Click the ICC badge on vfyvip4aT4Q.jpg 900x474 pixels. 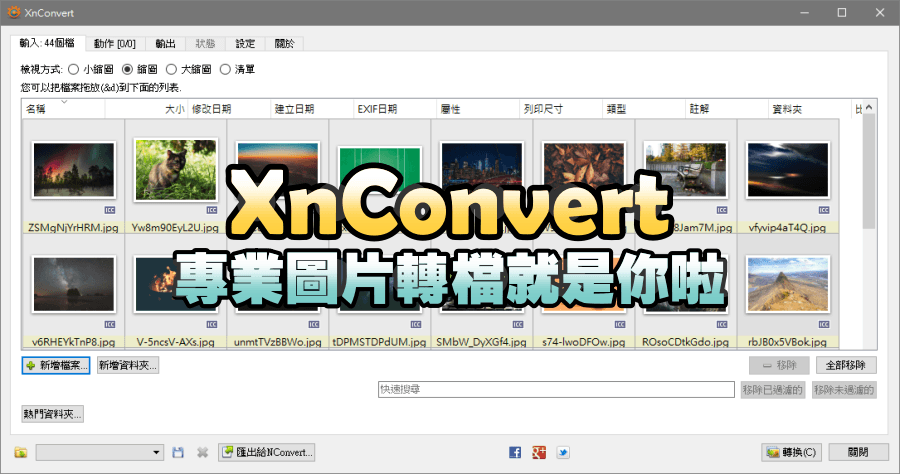click(824, 210)
